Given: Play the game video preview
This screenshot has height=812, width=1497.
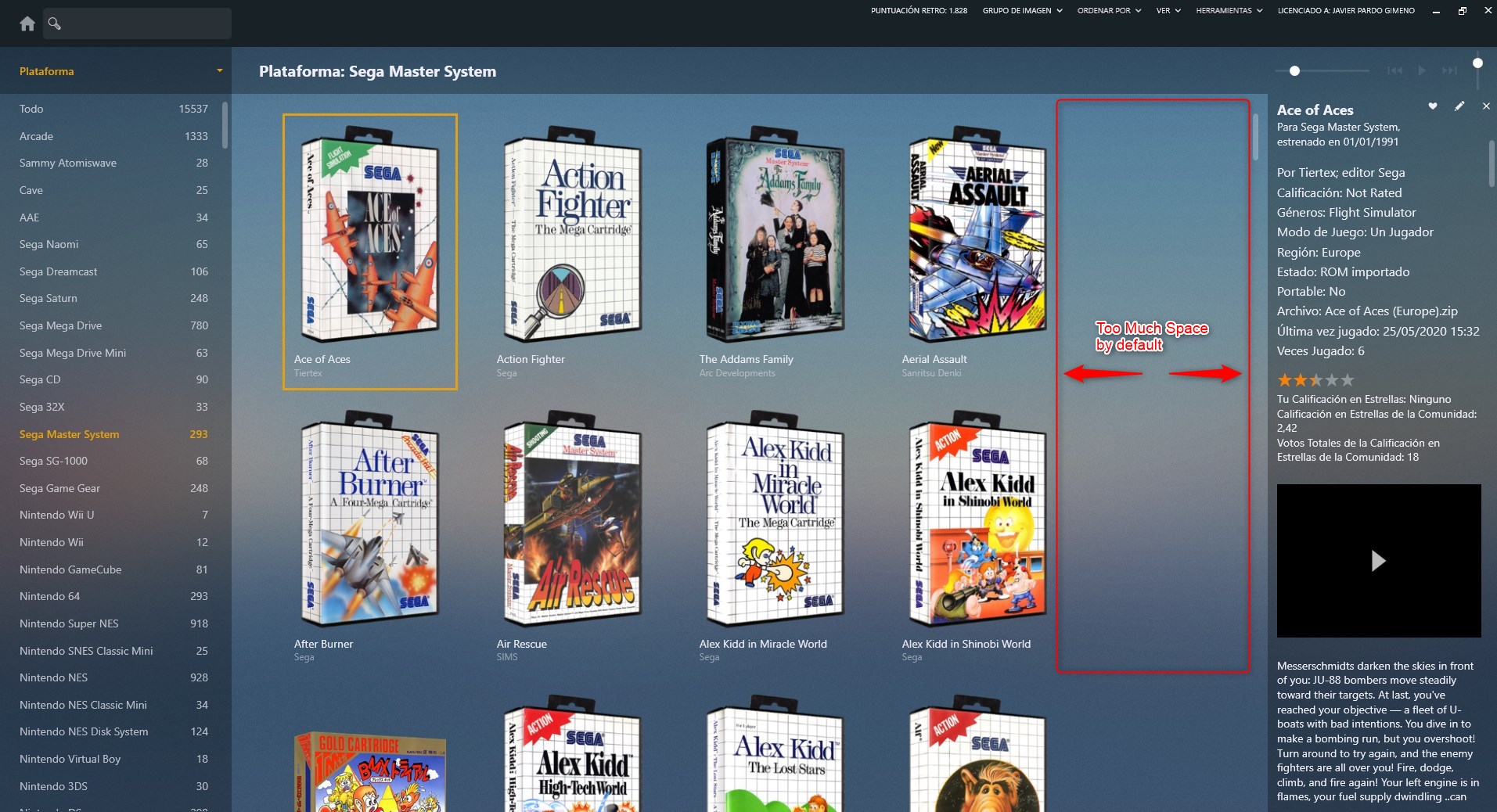Looking at the screenshot, I should pos(1379,560).
